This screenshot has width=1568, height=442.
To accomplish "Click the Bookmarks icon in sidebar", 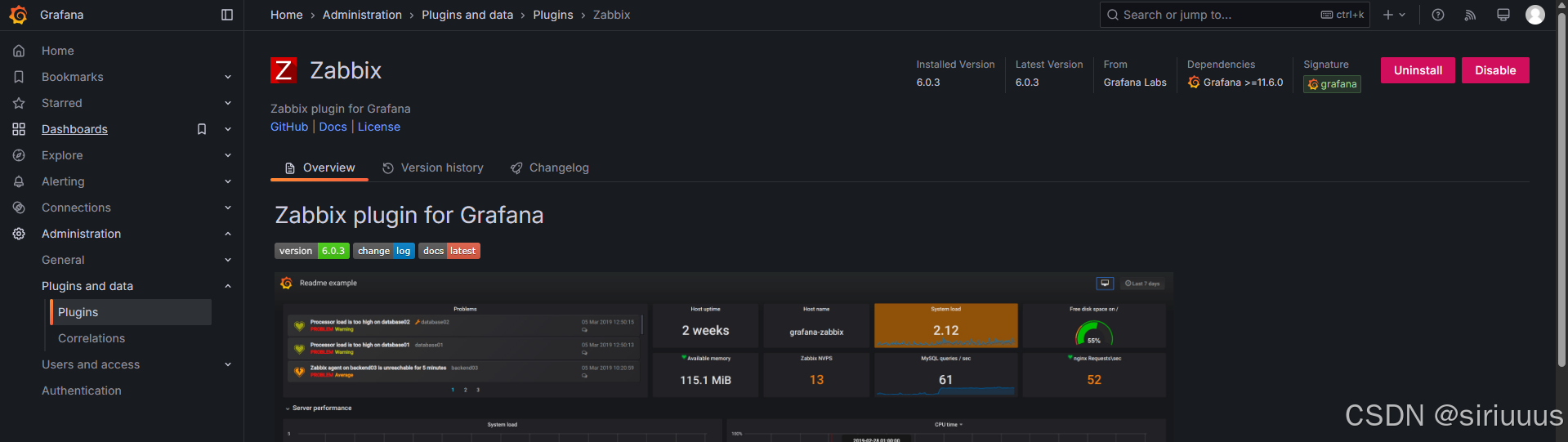I will click(19, 77).
